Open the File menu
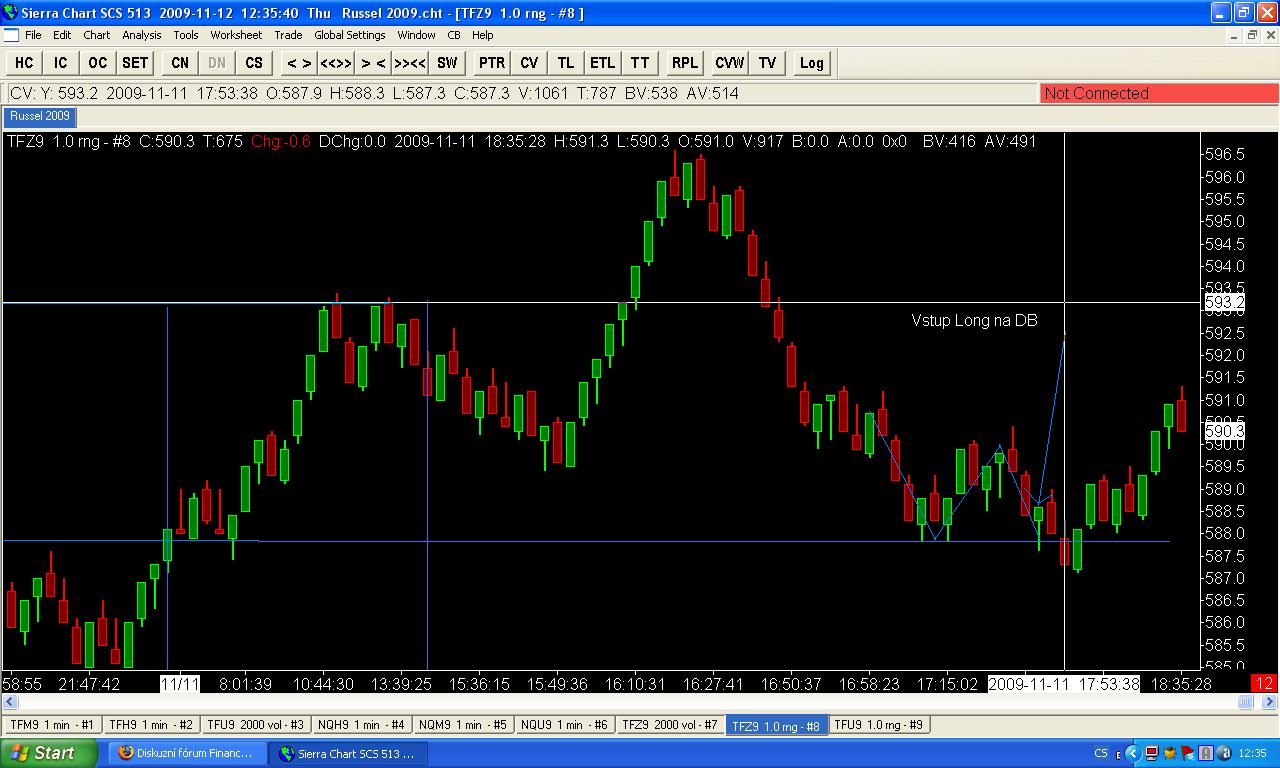 [x=33, y=35]
